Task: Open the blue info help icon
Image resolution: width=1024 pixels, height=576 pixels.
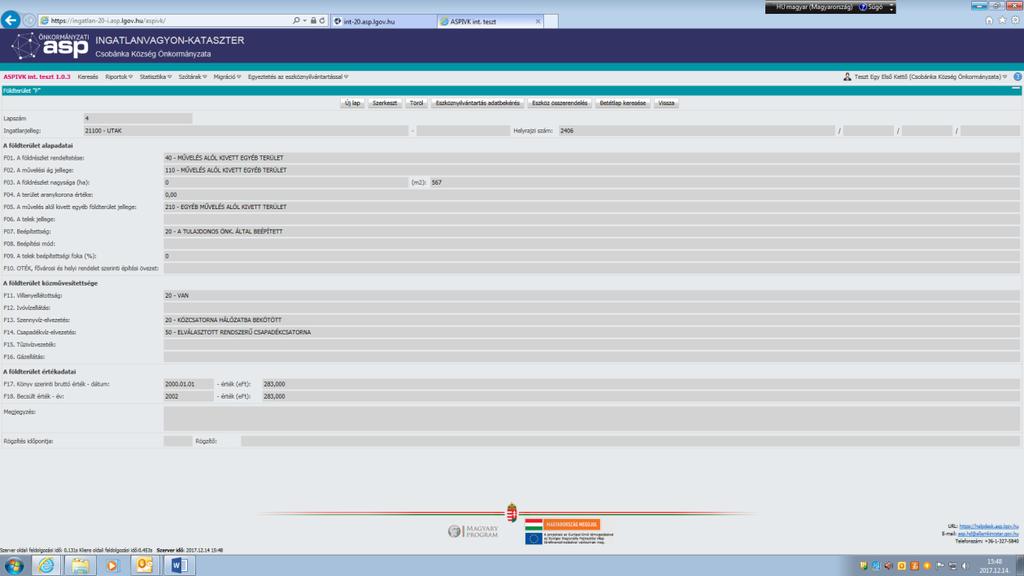Action: point(1017,76)
